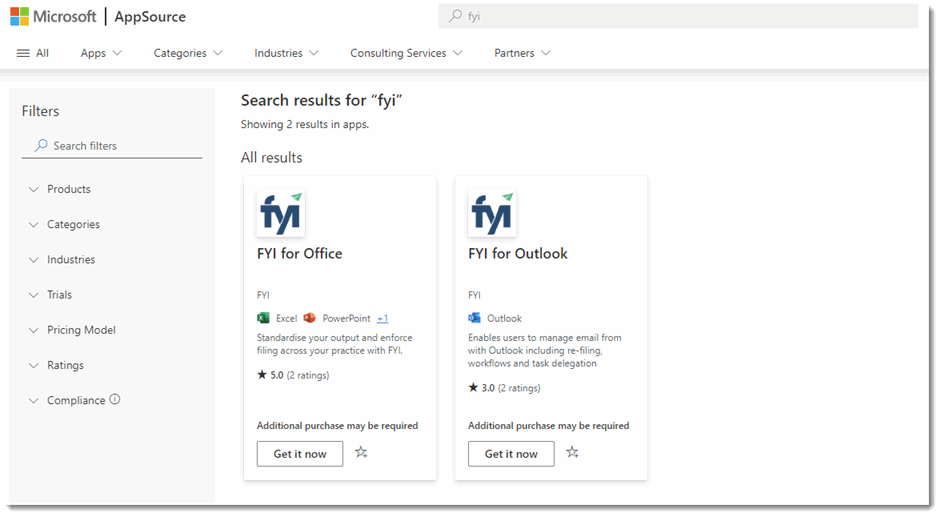Click the PowerPoint icon on FYI for Office

tap(310, 318)
